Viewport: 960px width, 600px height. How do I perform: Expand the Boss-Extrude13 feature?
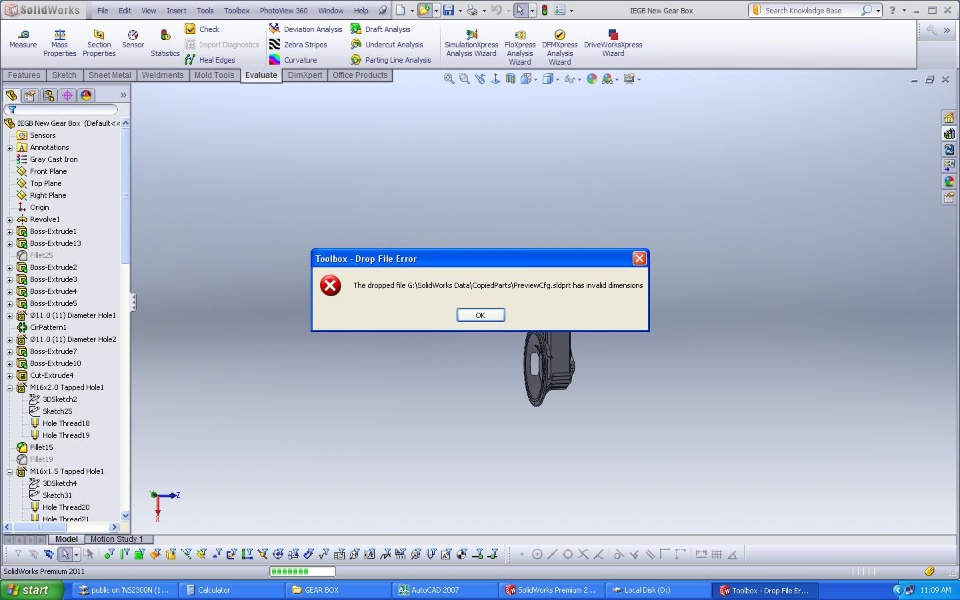pos(10,244)
